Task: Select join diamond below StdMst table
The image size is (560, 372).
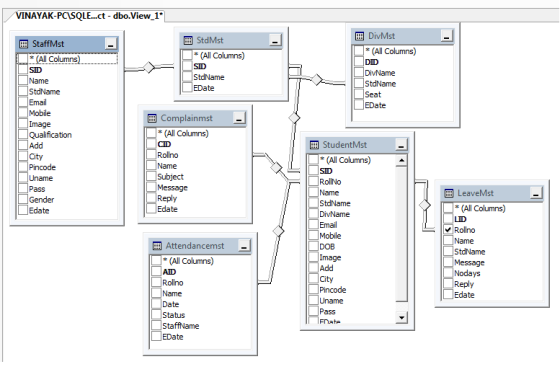Action: point(294,117)
